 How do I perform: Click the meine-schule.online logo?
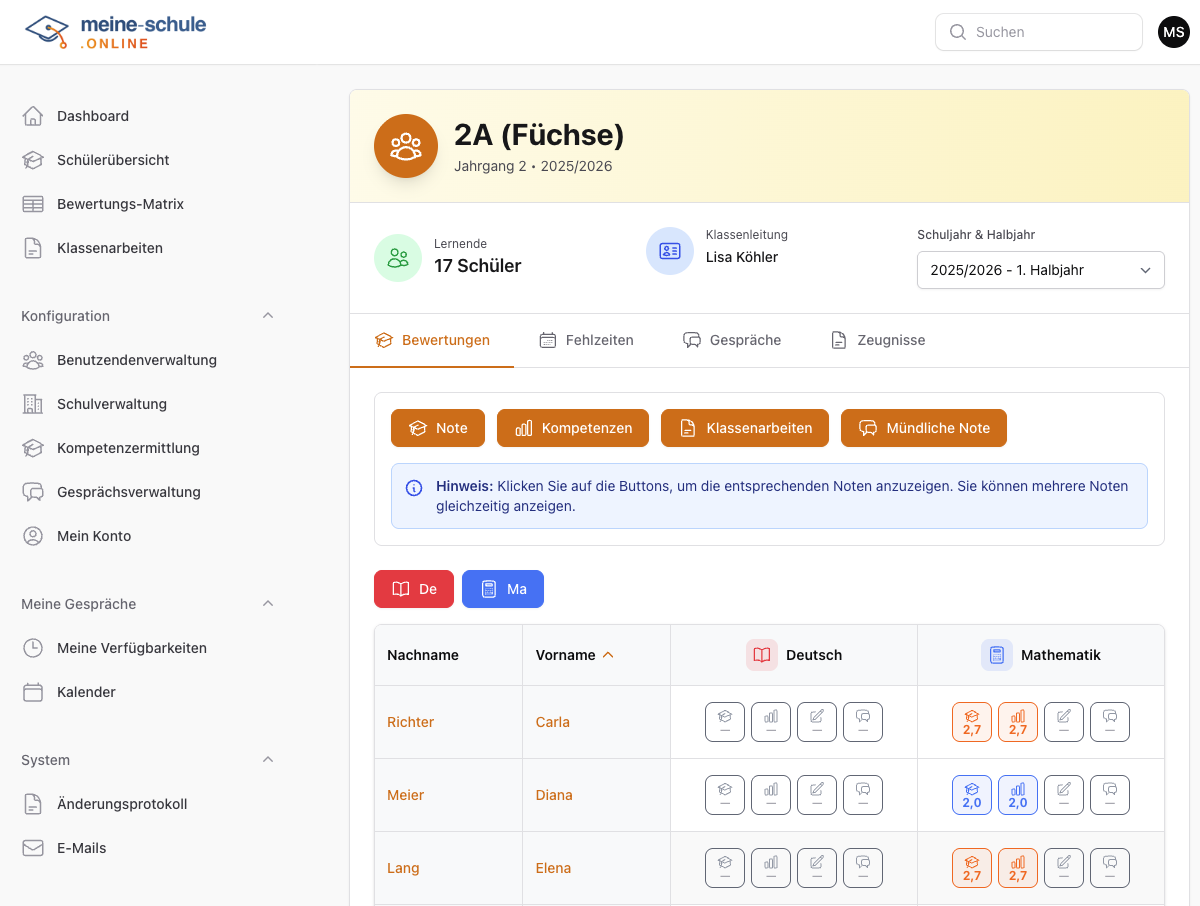click(115, 32)
